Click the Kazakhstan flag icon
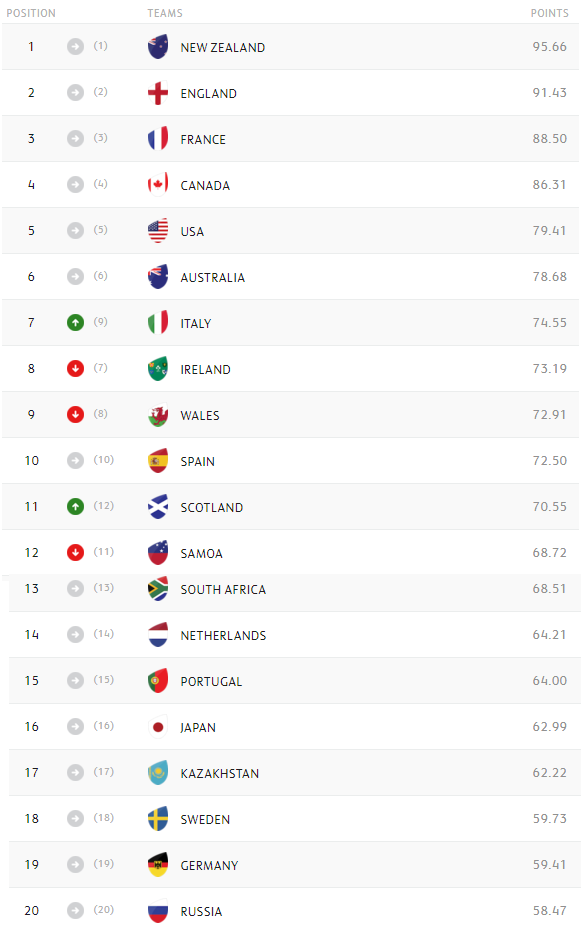This screenshot has width=581, height=926. [x=158, y=772]
